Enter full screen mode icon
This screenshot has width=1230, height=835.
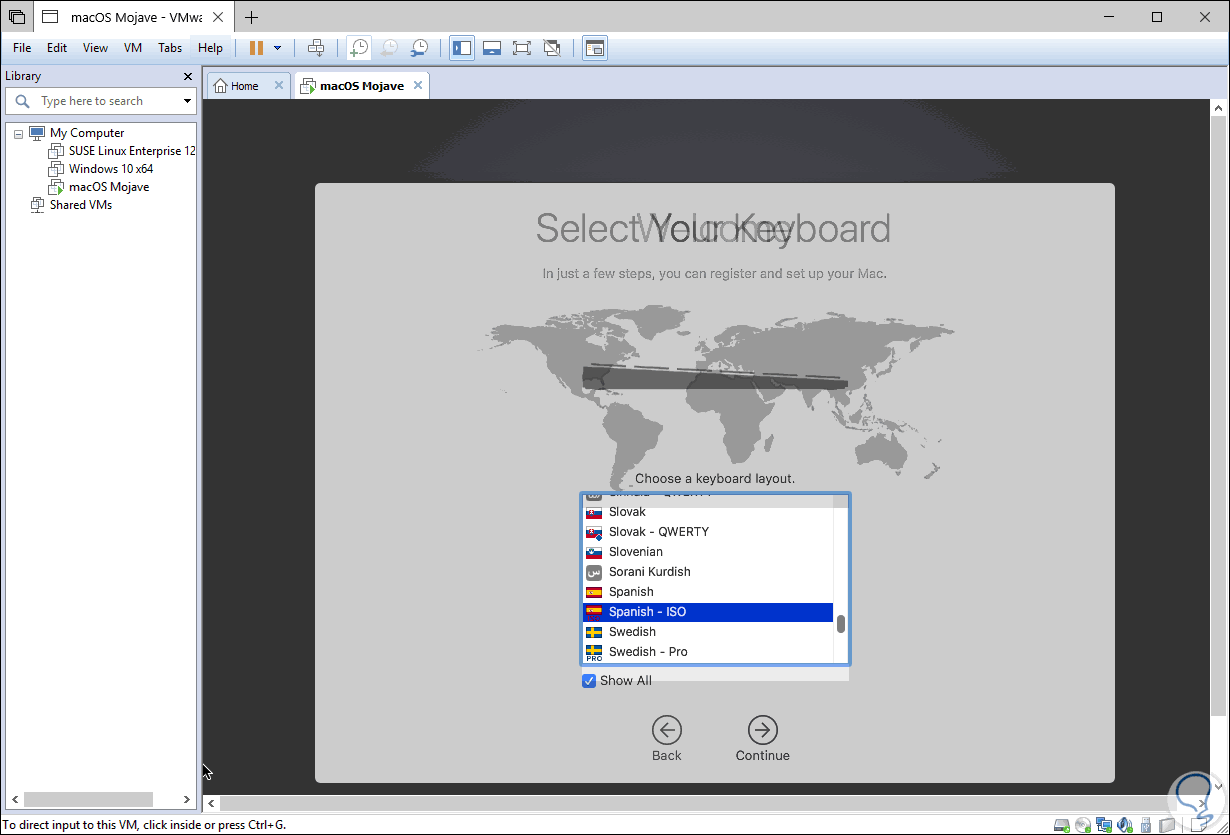coord(521,48)
